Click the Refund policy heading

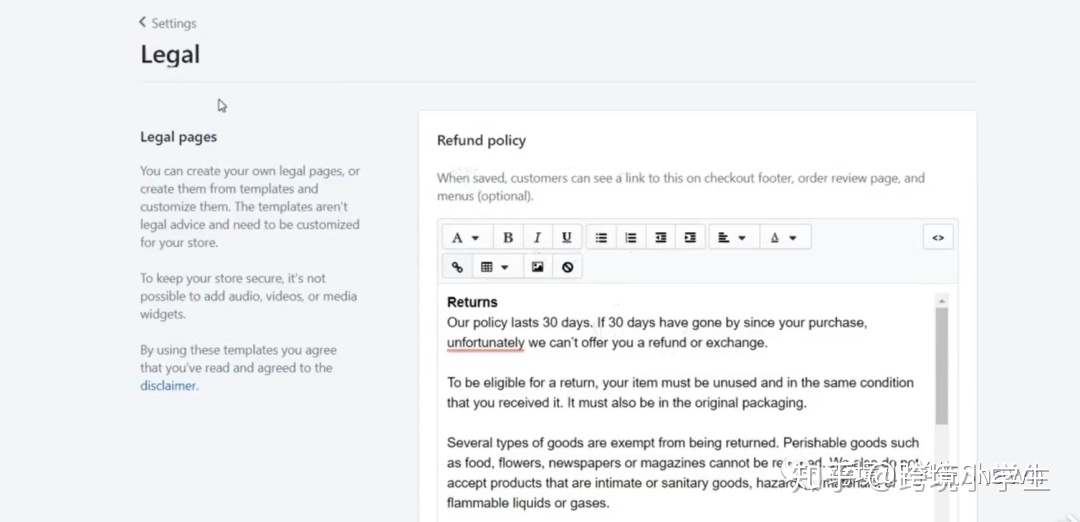coord(481,140)
